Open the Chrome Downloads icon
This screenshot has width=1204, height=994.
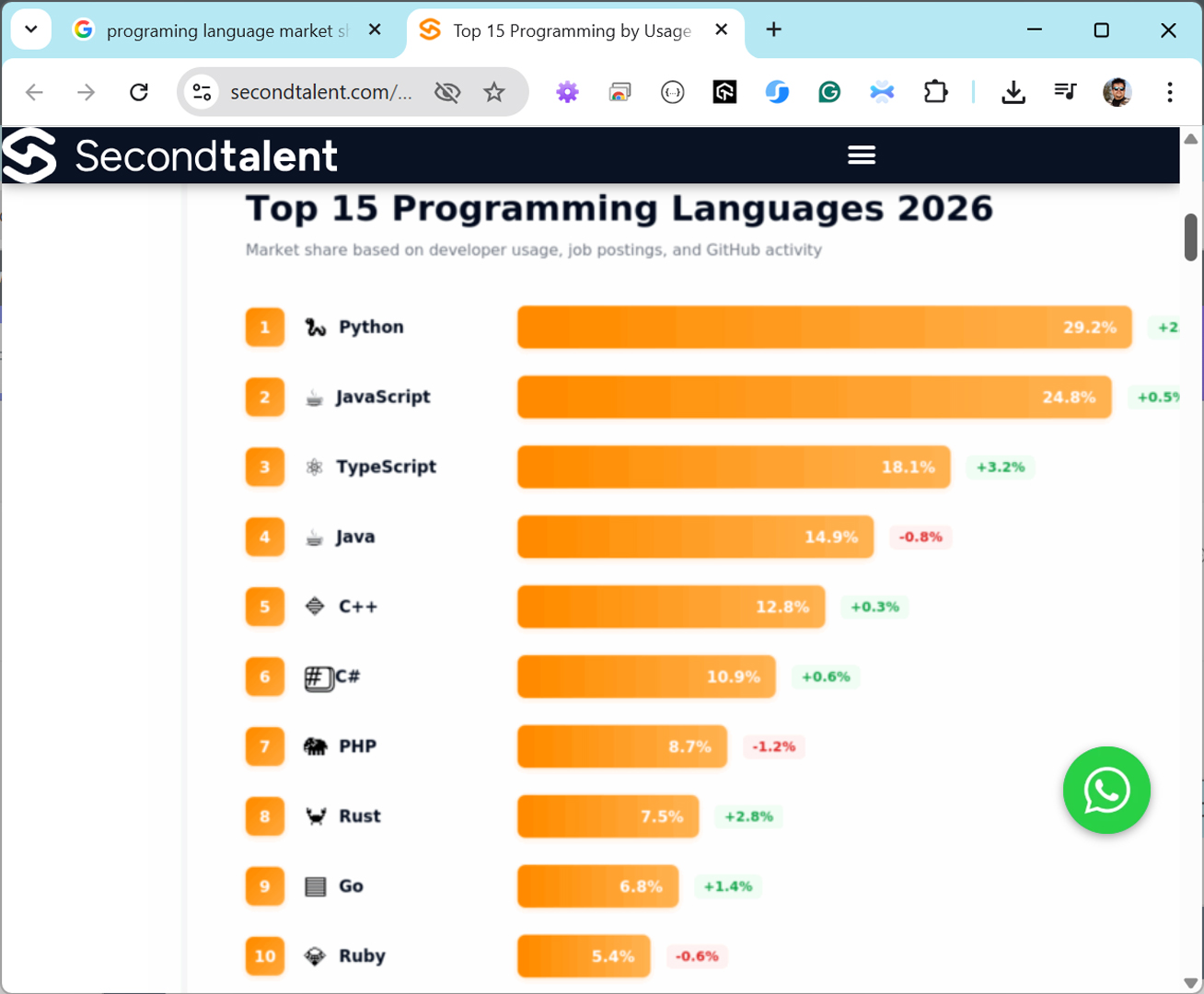point(1013,92)
